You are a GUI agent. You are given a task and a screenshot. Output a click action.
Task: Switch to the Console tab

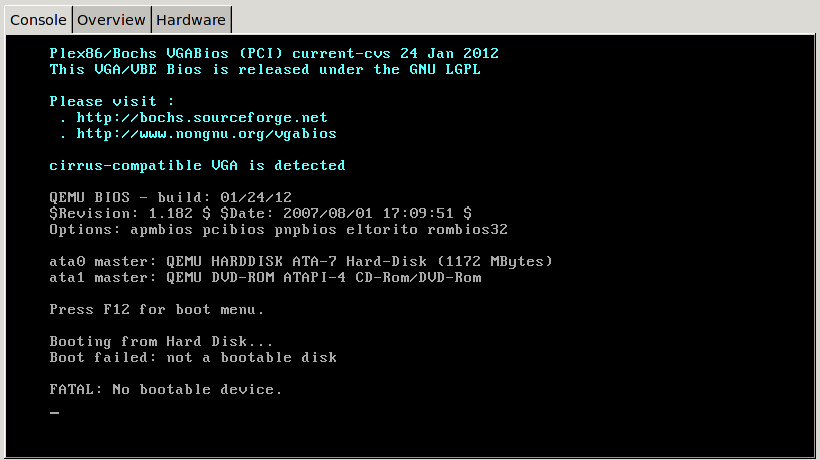click(x=38, y=19)
